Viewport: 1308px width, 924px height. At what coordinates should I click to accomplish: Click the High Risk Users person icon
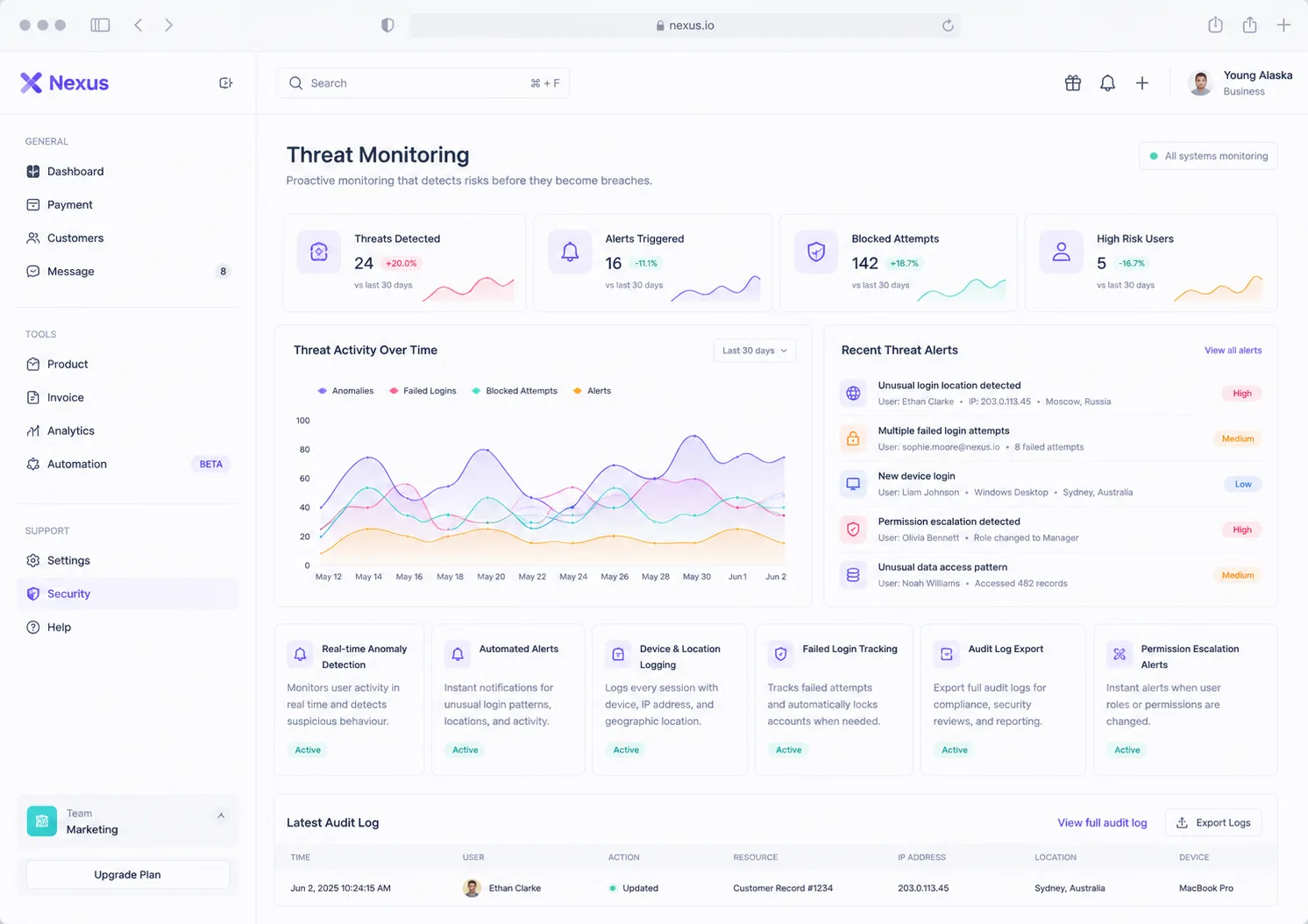1062,252
